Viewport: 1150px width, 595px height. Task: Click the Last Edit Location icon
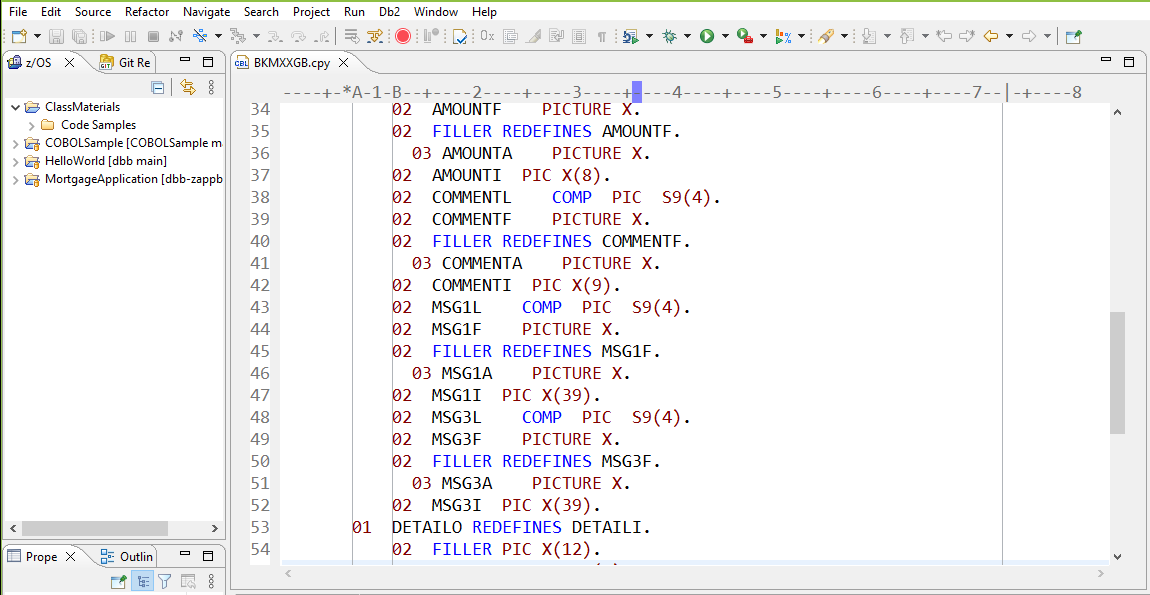[945, 36]
